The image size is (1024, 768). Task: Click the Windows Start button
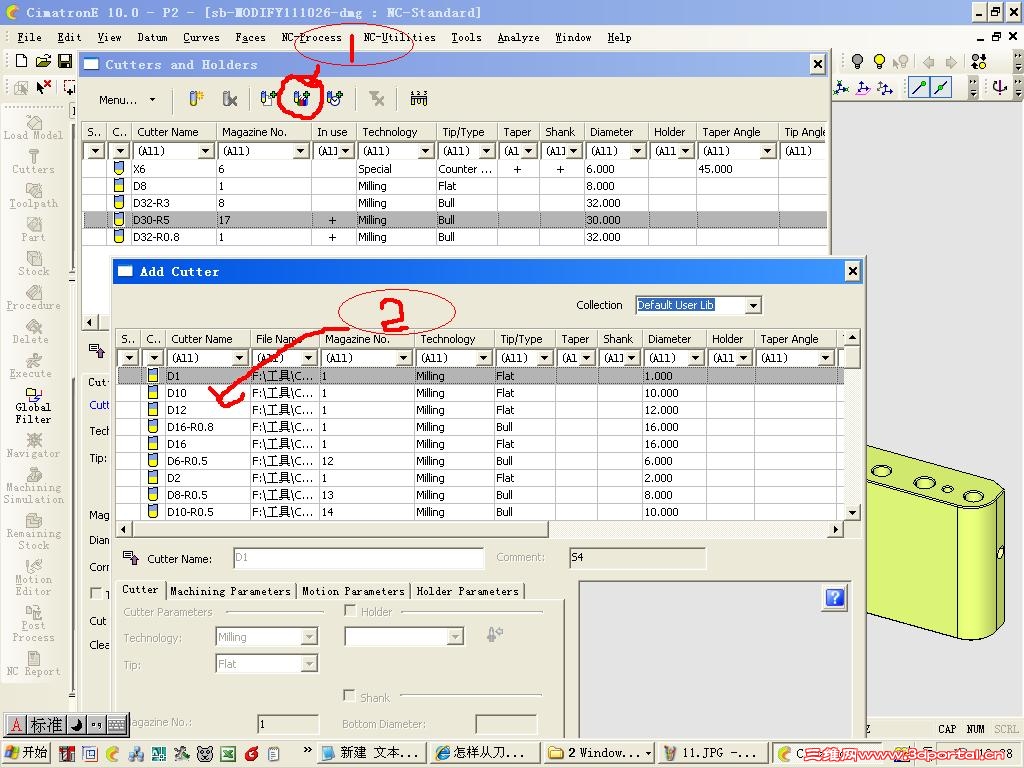26,752
